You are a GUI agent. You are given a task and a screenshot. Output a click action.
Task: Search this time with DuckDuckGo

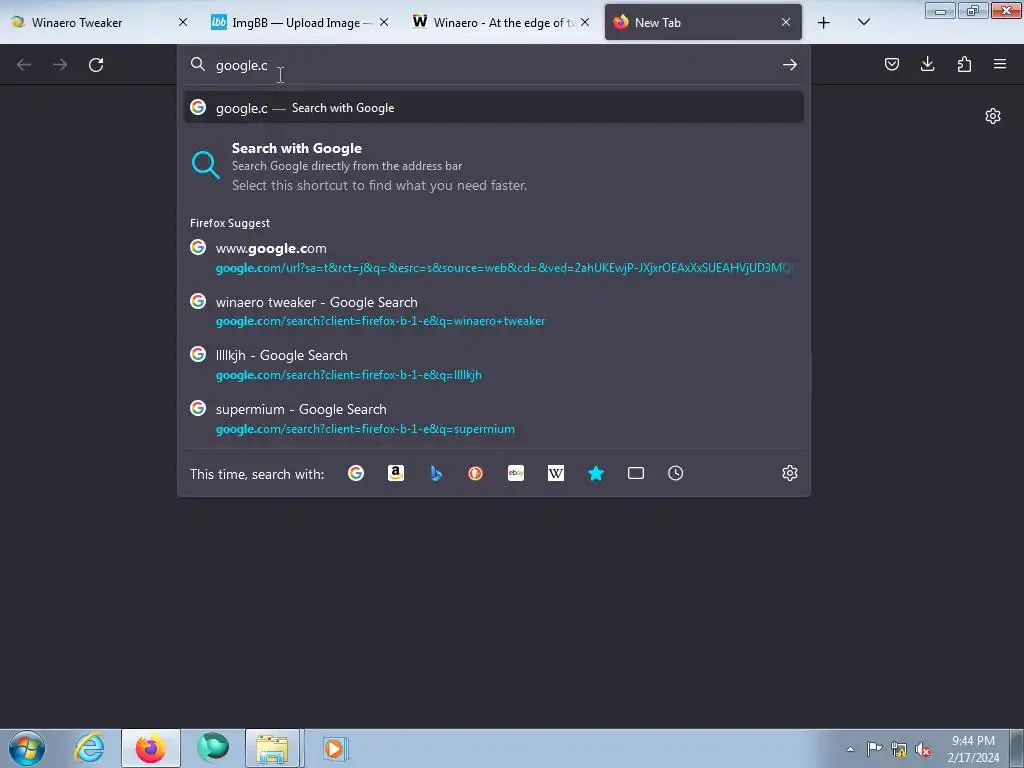coord(475,473)
